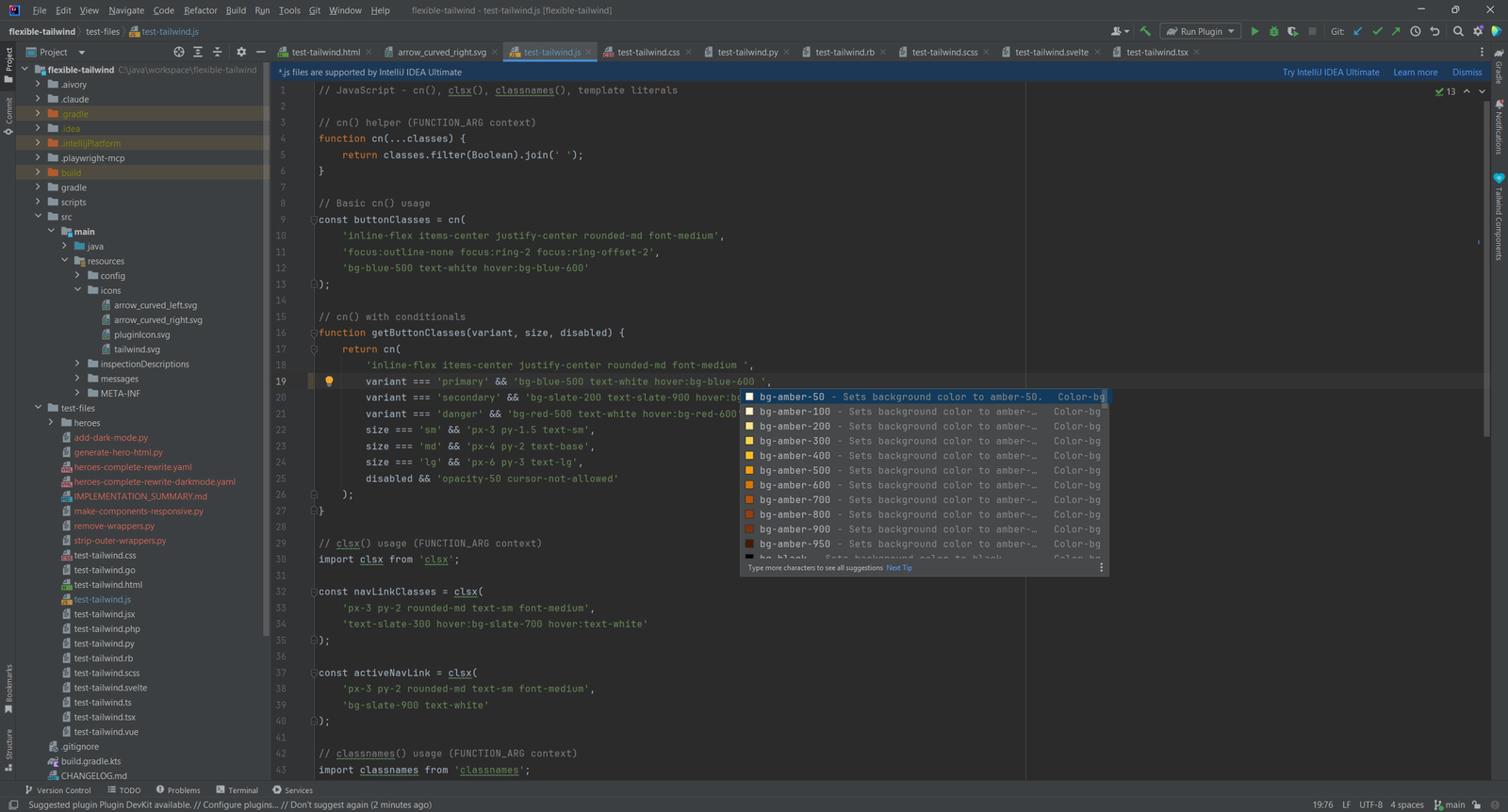The width and height of the screenshot is (1508, 812).
Task: Click the Learn more link
Action: pos(1416,73)
